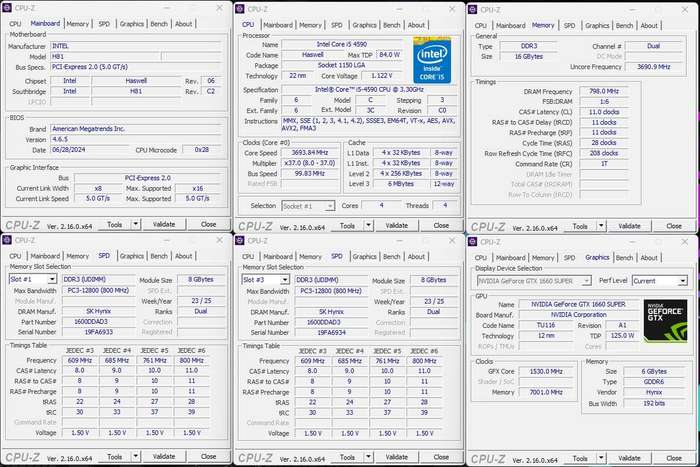Select the TDP '125.0 W' value

tap(622, 335)
